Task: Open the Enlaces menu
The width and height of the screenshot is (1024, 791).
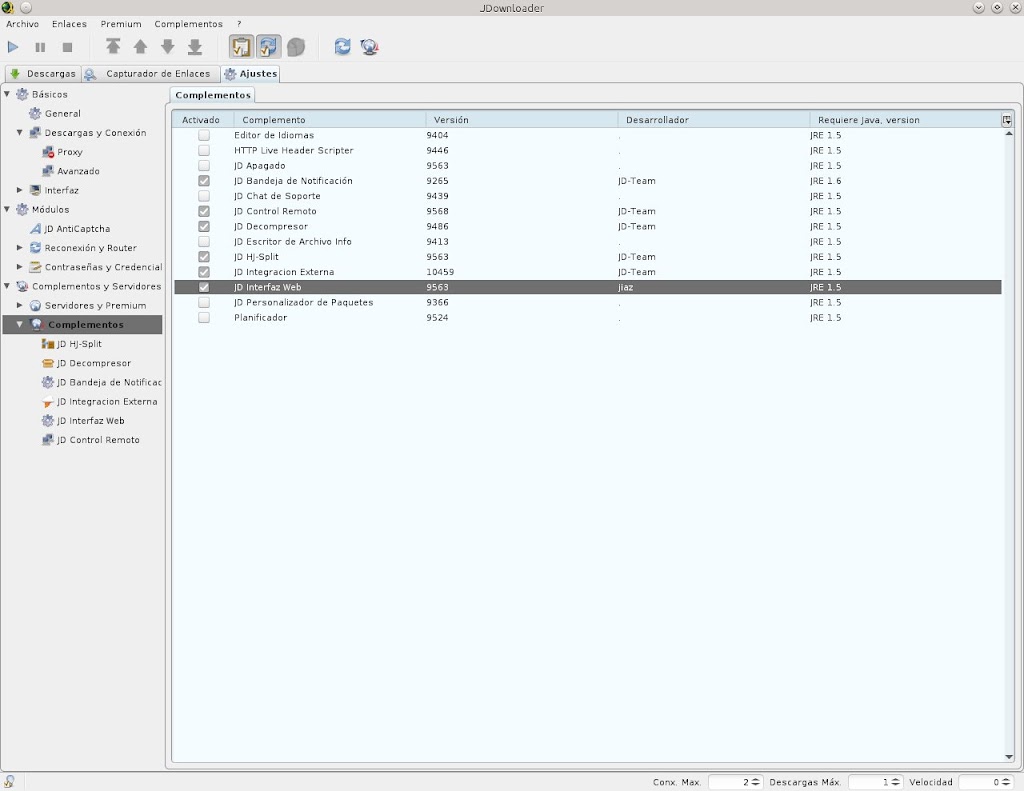Action: coord(69,23)
